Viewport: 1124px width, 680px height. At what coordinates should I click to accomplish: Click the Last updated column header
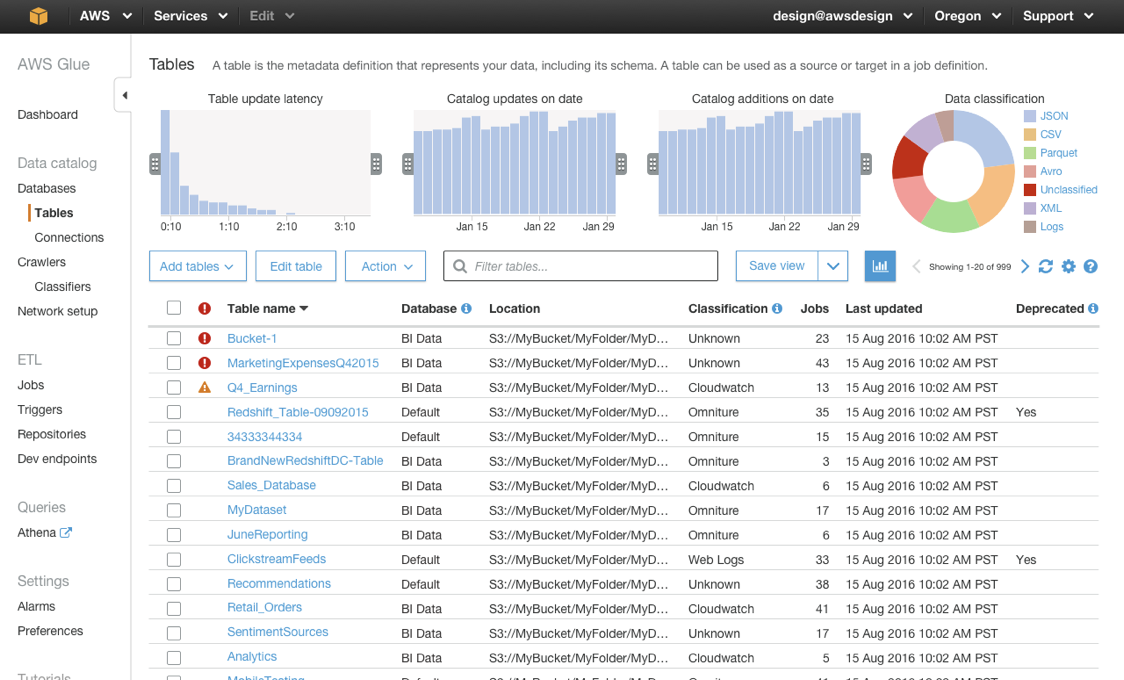884,308
